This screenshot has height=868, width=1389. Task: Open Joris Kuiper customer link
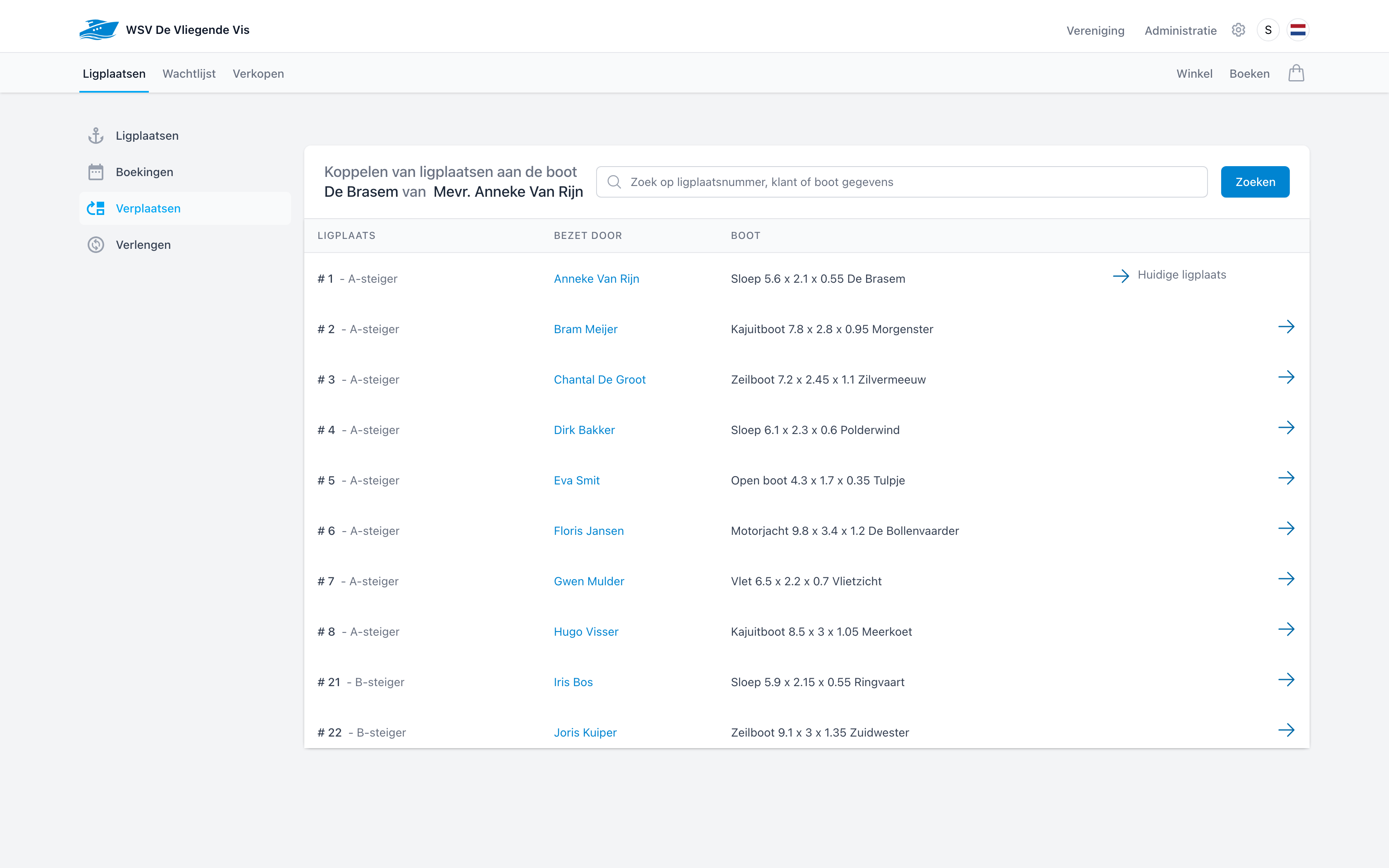[585, 732]
